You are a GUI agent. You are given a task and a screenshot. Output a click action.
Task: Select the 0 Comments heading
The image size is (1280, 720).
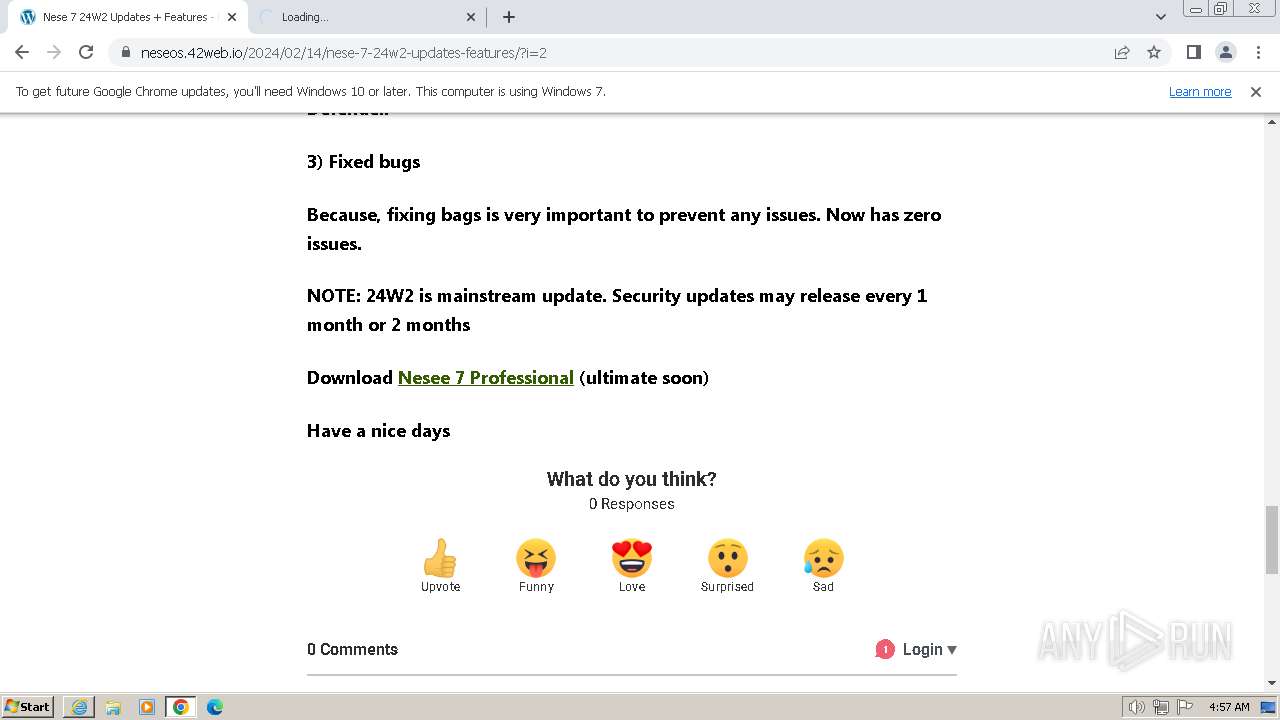tap(352, 649)
